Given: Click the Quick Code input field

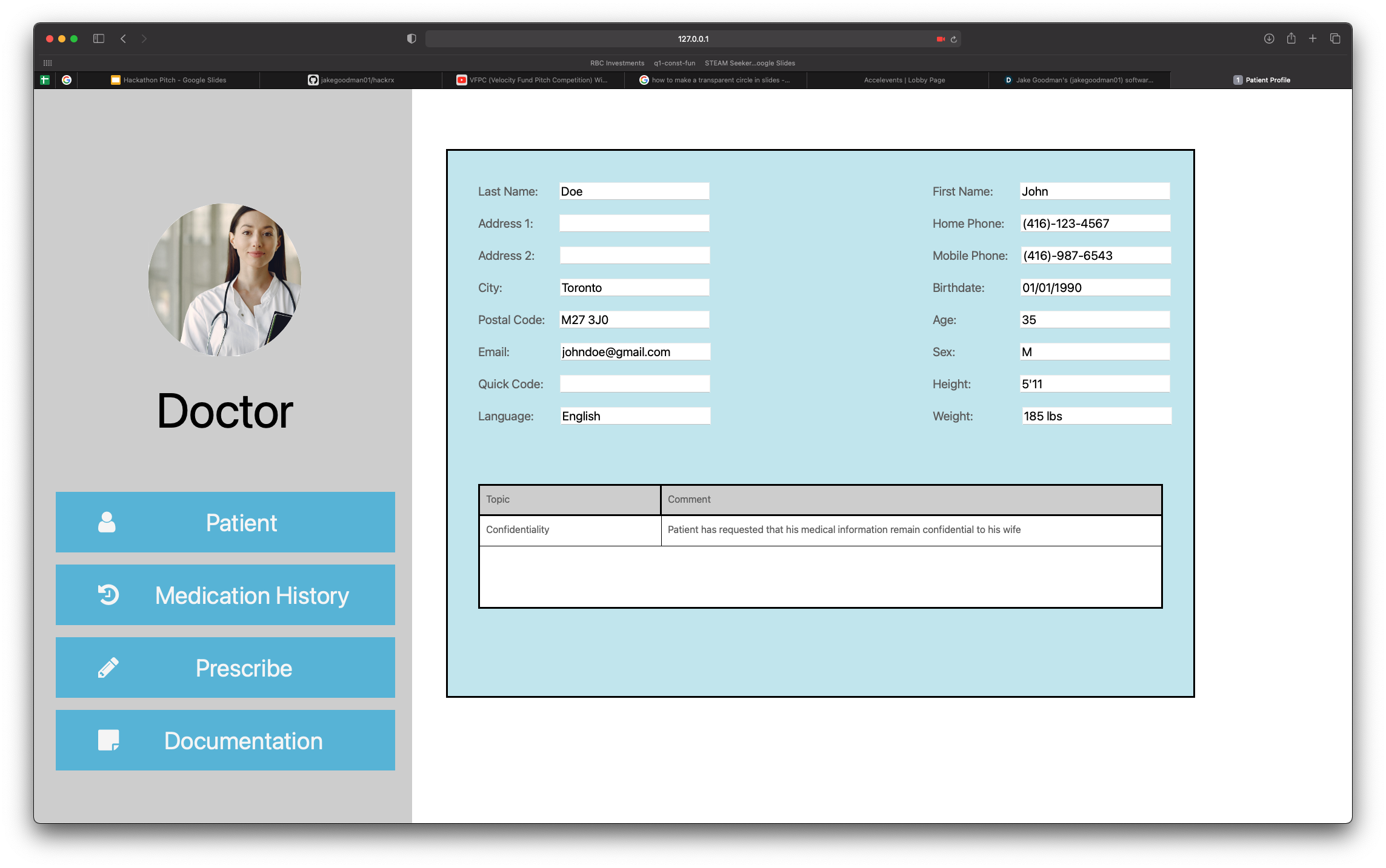Looking at the screenshot, I should click(x=634, y=384).
